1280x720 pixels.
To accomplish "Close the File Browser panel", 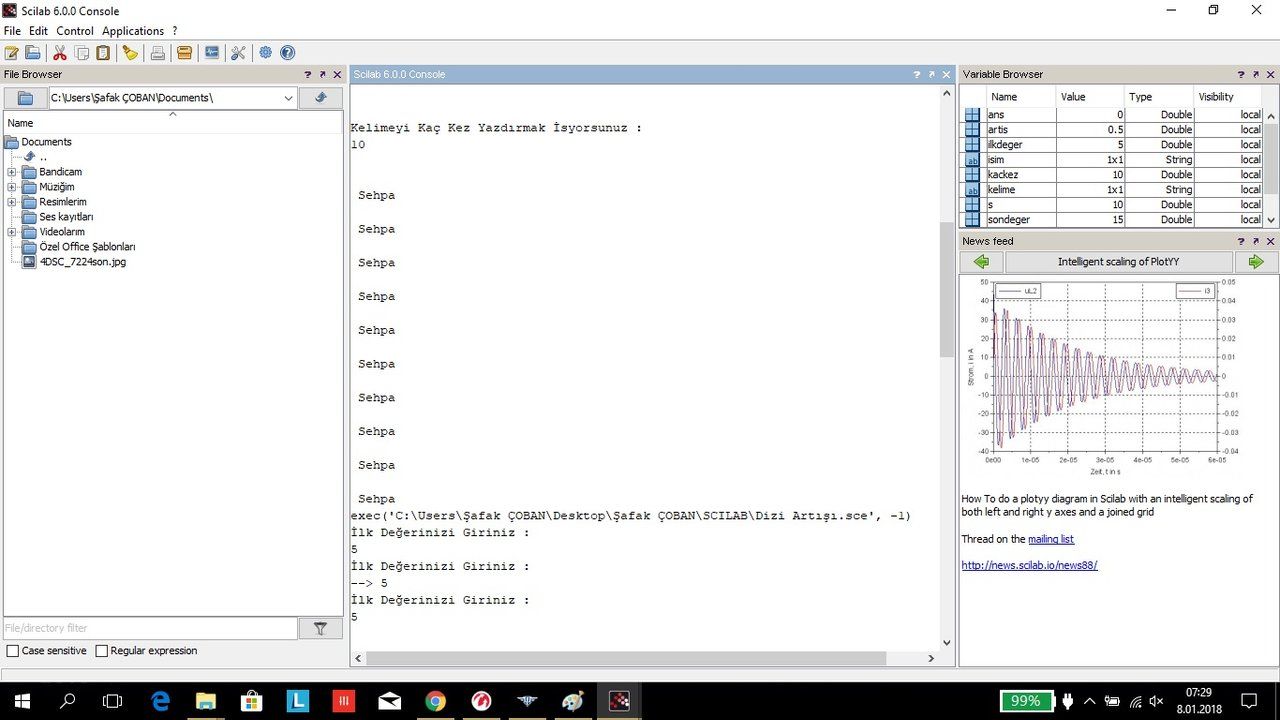I will [337, 75].
